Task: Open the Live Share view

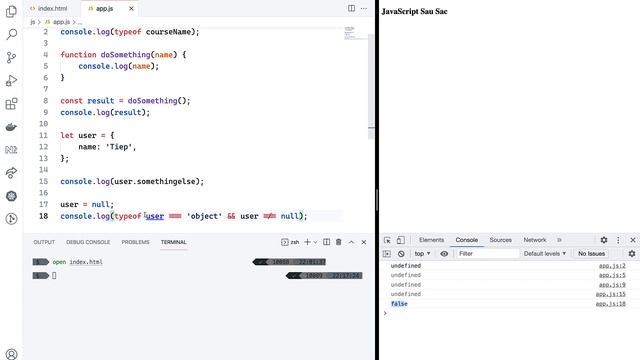Action: point(11,173)
